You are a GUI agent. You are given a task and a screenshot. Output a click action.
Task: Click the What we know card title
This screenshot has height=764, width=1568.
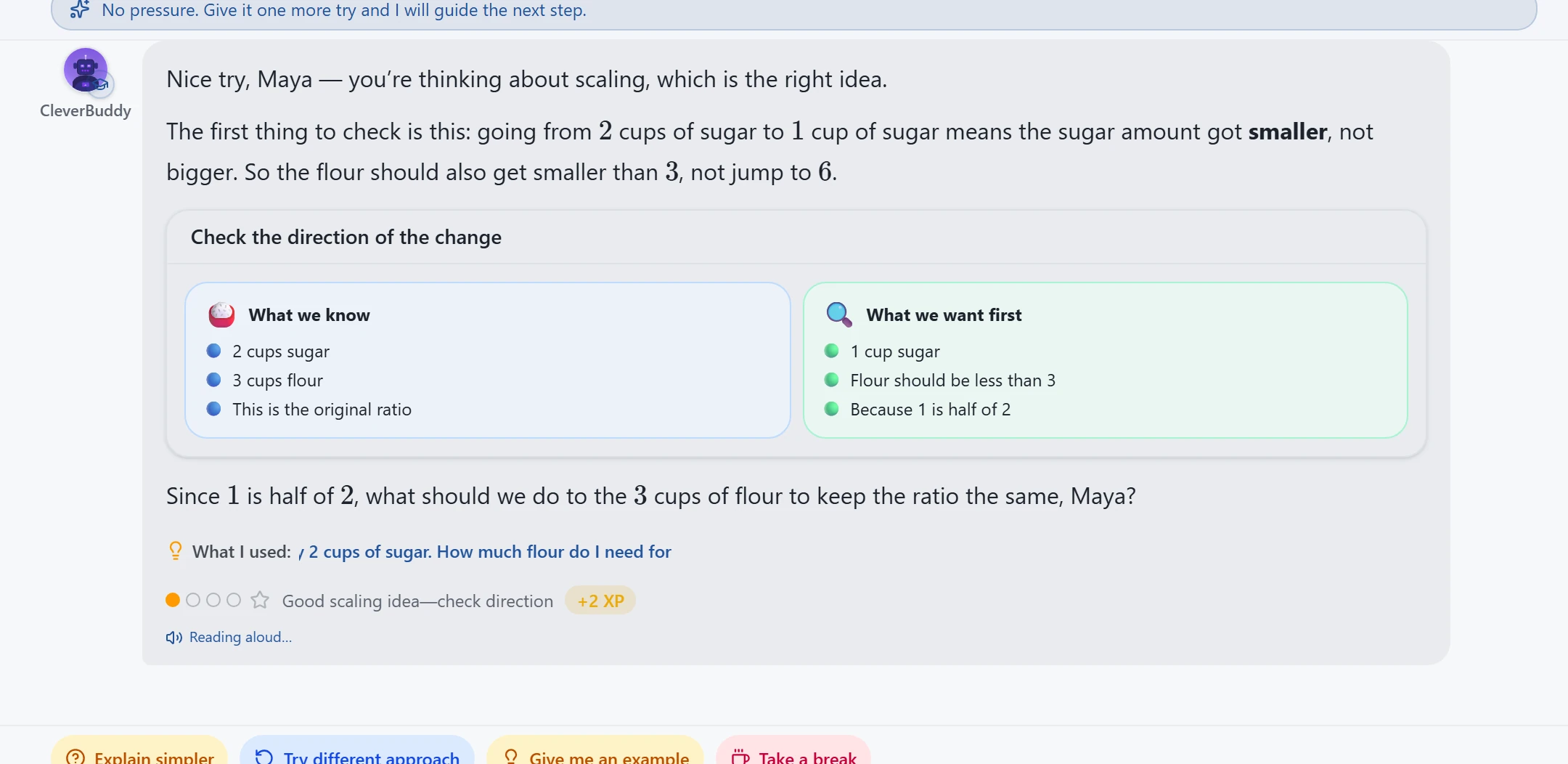click(x=309, y=315)
